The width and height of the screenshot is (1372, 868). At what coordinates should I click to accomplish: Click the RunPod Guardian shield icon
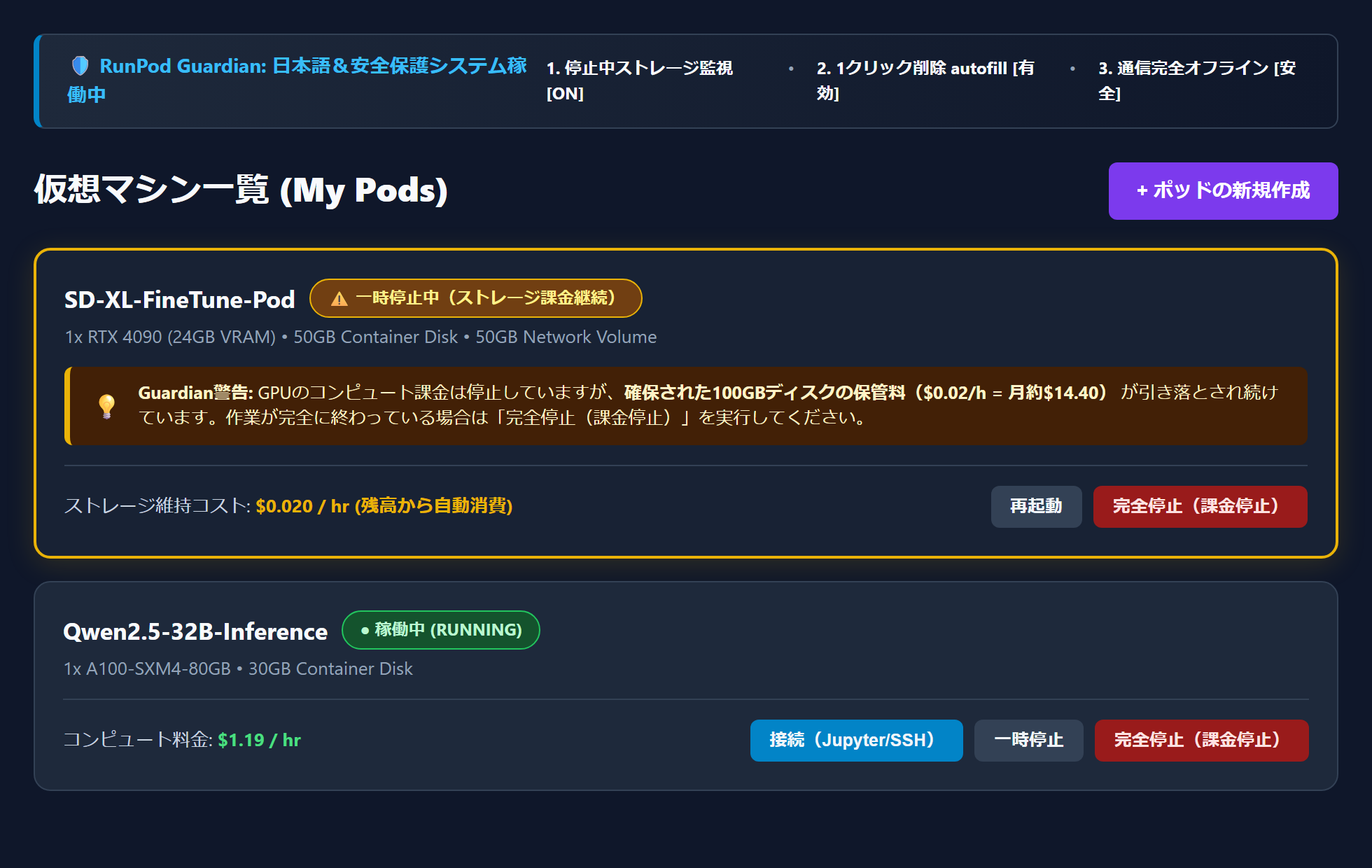click(x=80, y=66)
